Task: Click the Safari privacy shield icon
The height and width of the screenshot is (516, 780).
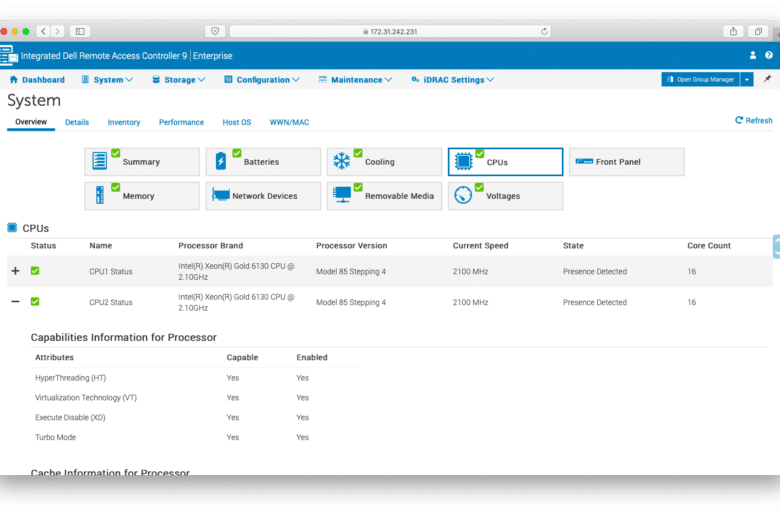Action: point(215,31)
